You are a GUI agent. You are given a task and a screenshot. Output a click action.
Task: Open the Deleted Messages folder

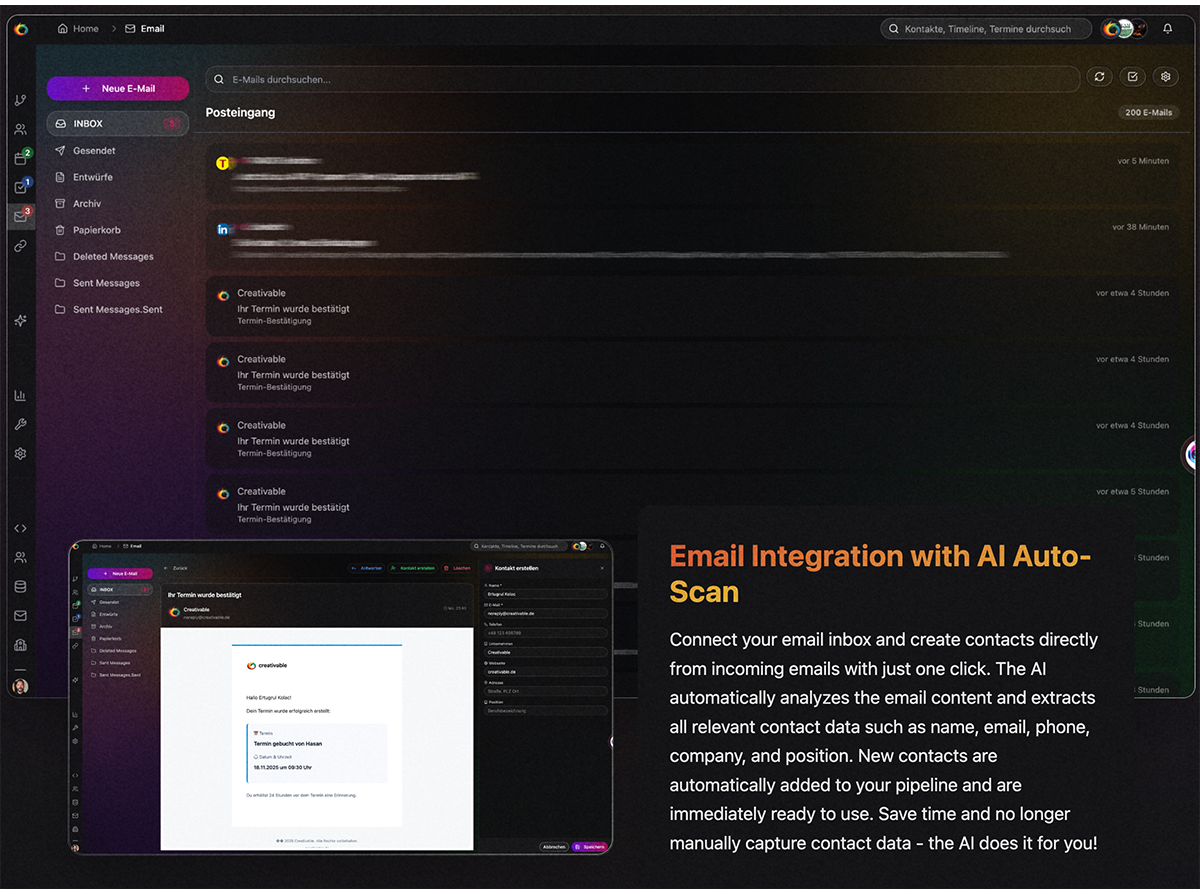110,256
